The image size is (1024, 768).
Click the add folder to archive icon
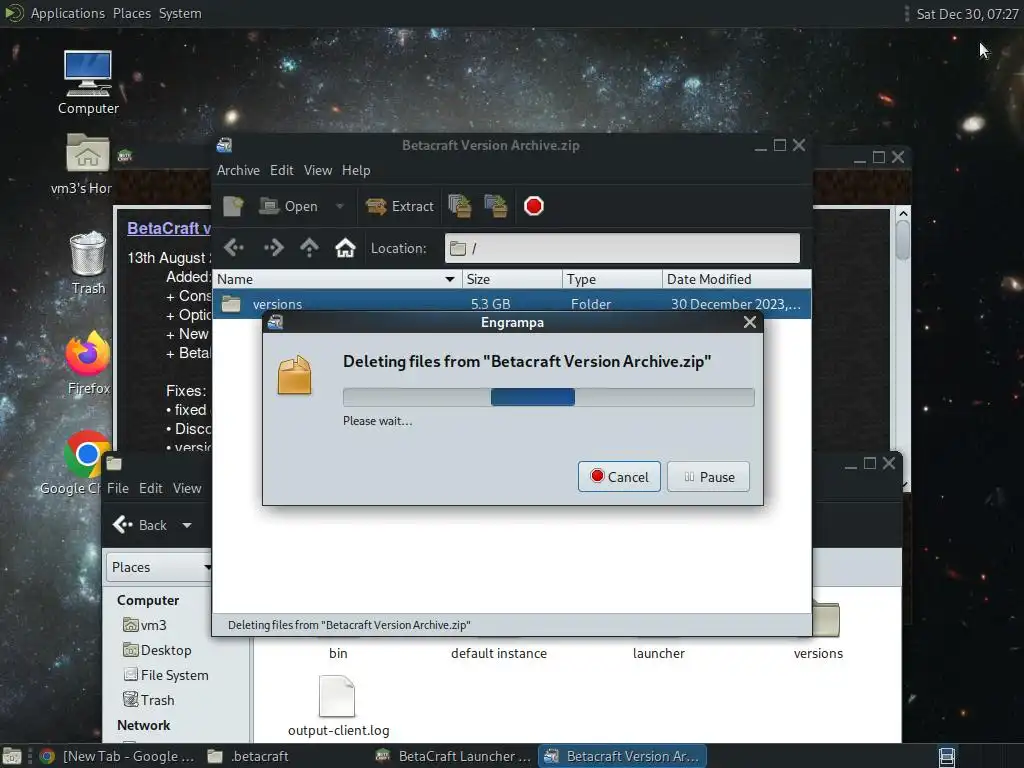496,206
